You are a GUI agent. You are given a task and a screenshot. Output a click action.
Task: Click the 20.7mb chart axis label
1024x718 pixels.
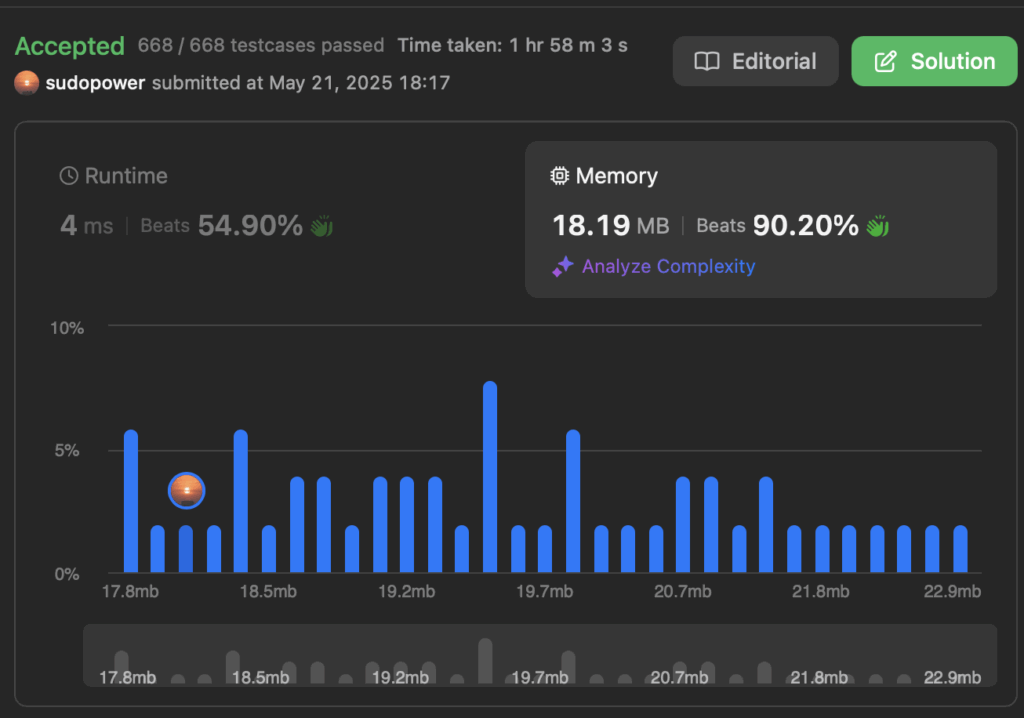click(x=682, y=591)
